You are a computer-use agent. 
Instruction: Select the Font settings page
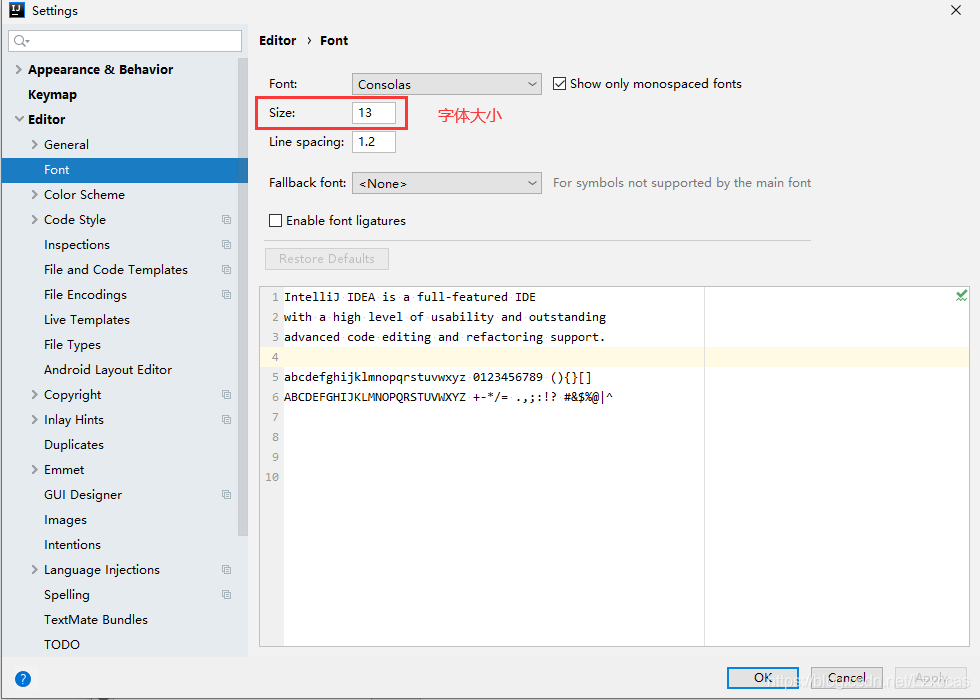point(124,170)
